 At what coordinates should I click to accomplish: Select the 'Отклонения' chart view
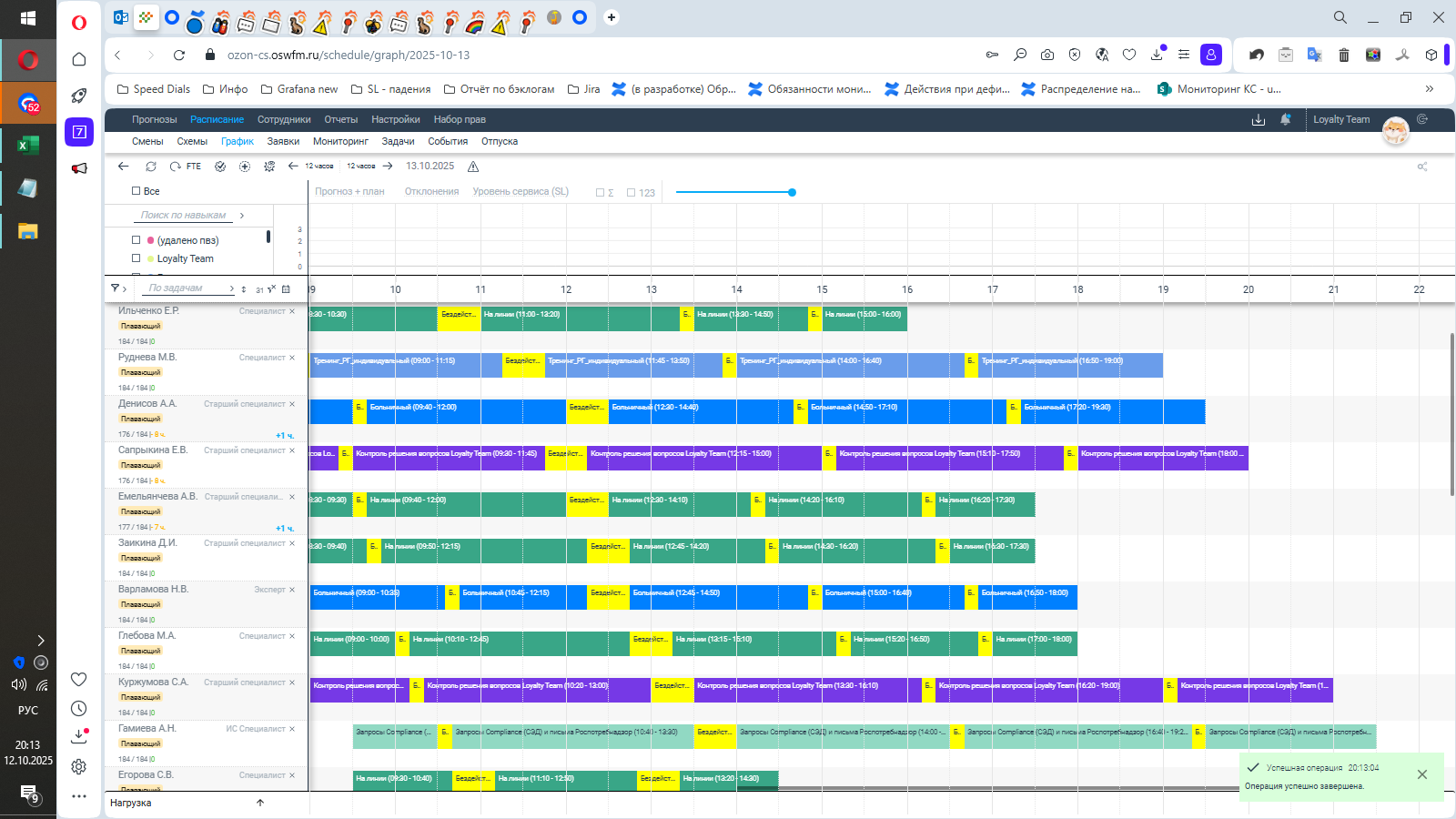pyautogui.click(x=431, y=191)
